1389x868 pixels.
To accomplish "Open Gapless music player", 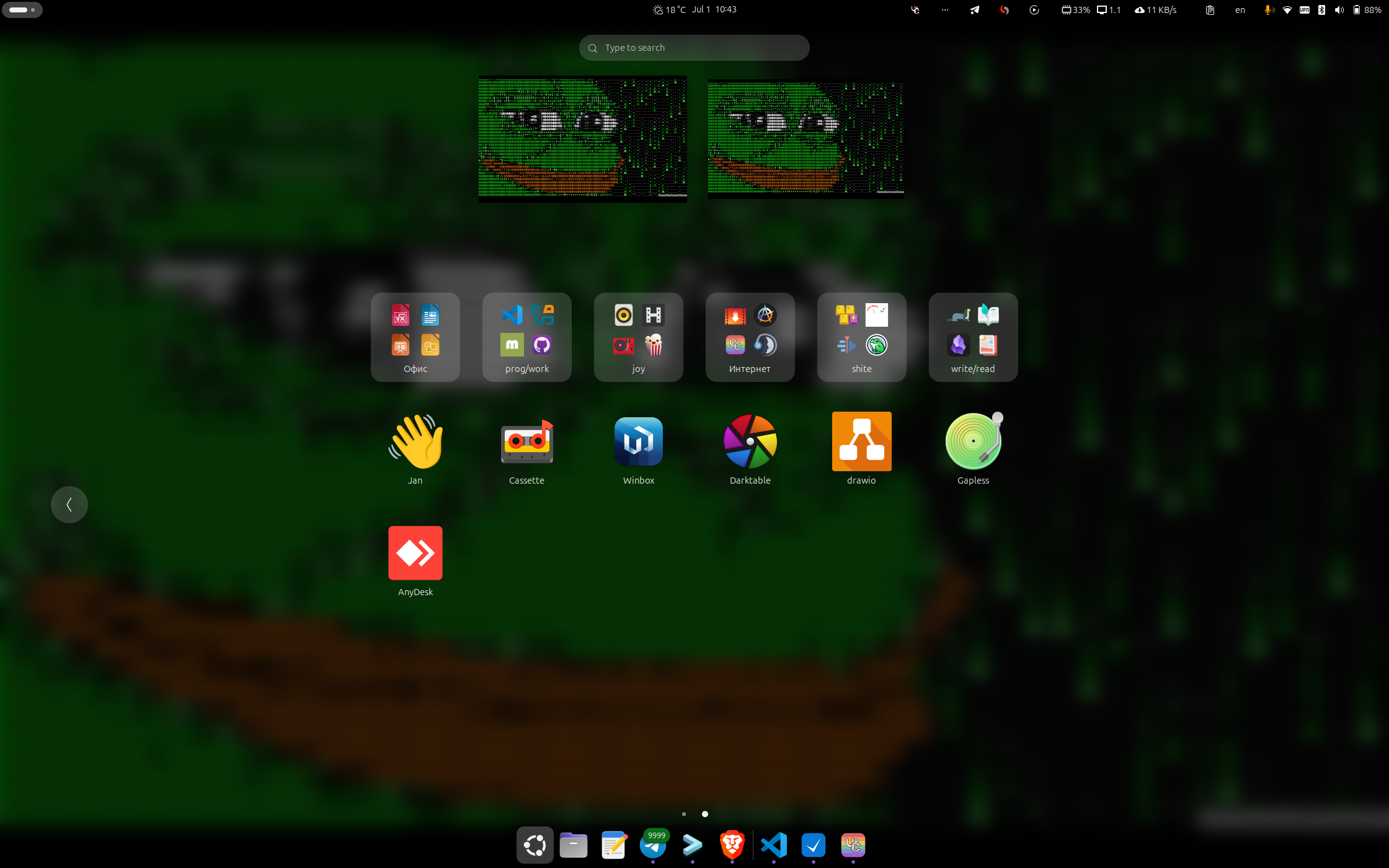I will click(973, 442).
